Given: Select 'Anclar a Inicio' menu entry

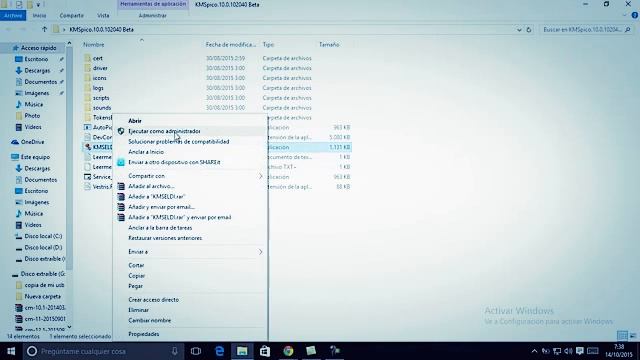Looking at the screenshot, I should [x=146, y=152].
